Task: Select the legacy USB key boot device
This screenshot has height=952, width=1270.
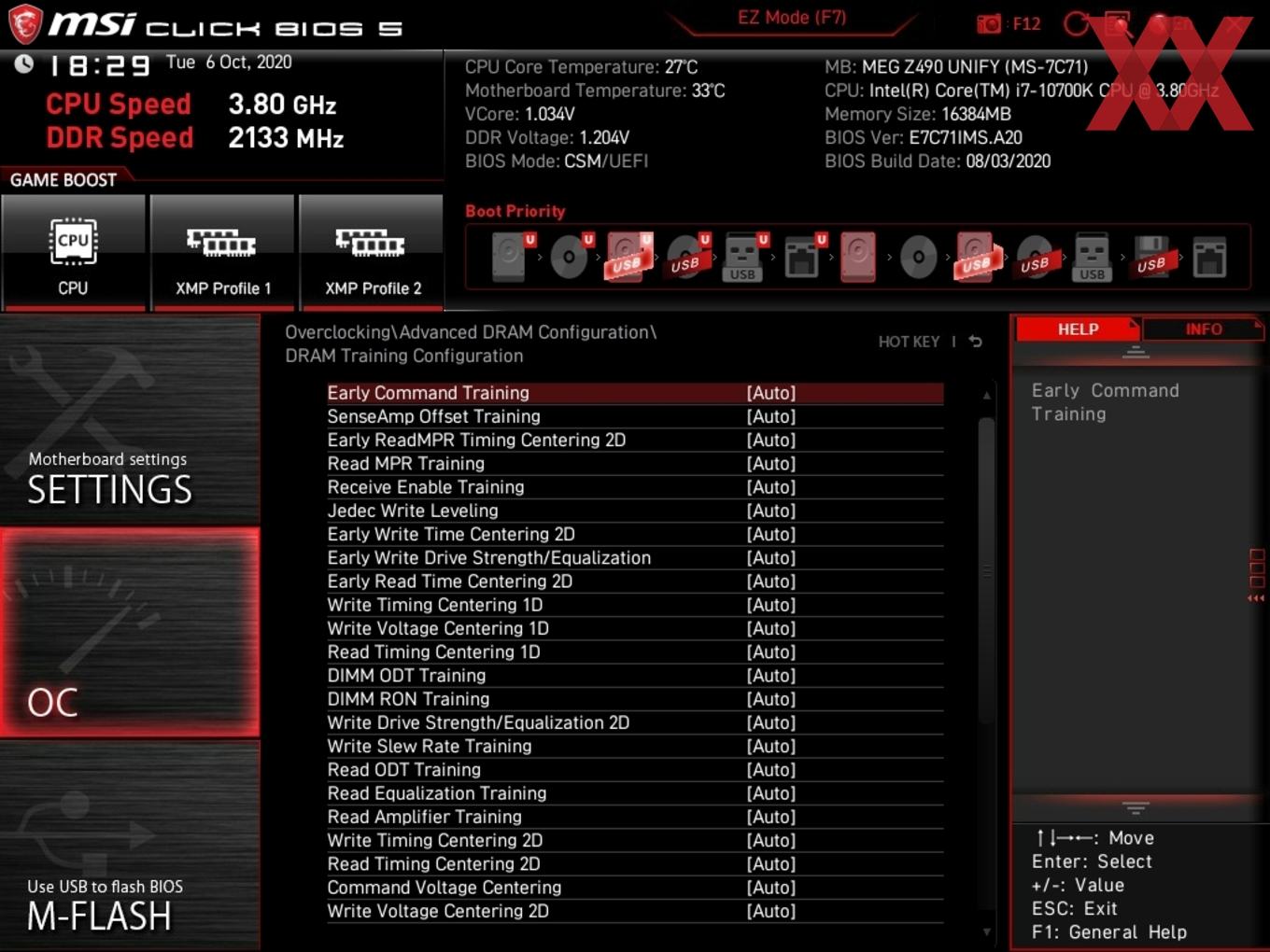Action: click(1092, 257)
